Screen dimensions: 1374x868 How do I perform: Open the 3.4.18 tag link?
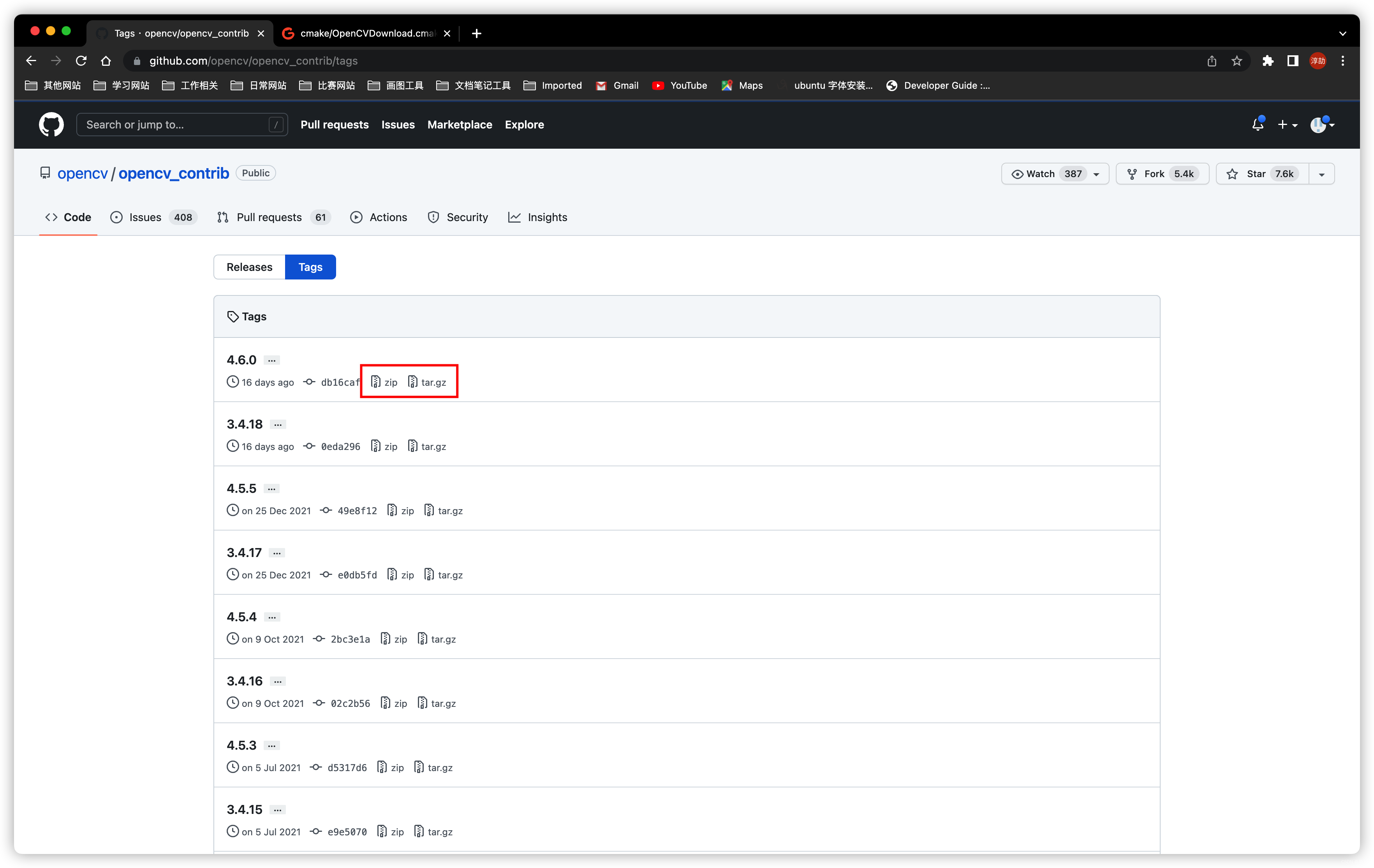pos(244,424)
